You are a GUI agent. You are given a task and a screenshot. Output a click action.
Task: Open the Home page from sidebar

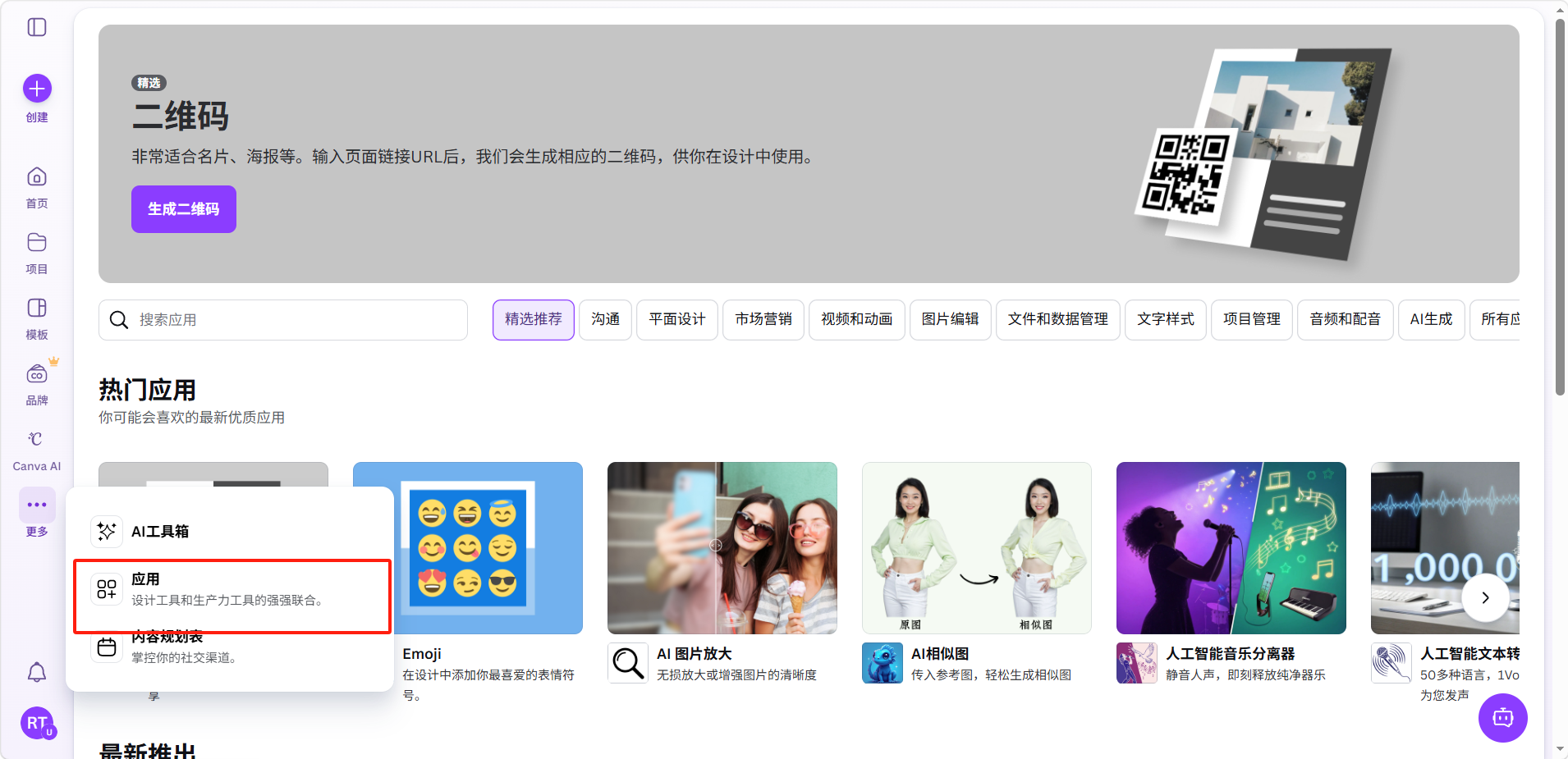[x=37, y=177]
